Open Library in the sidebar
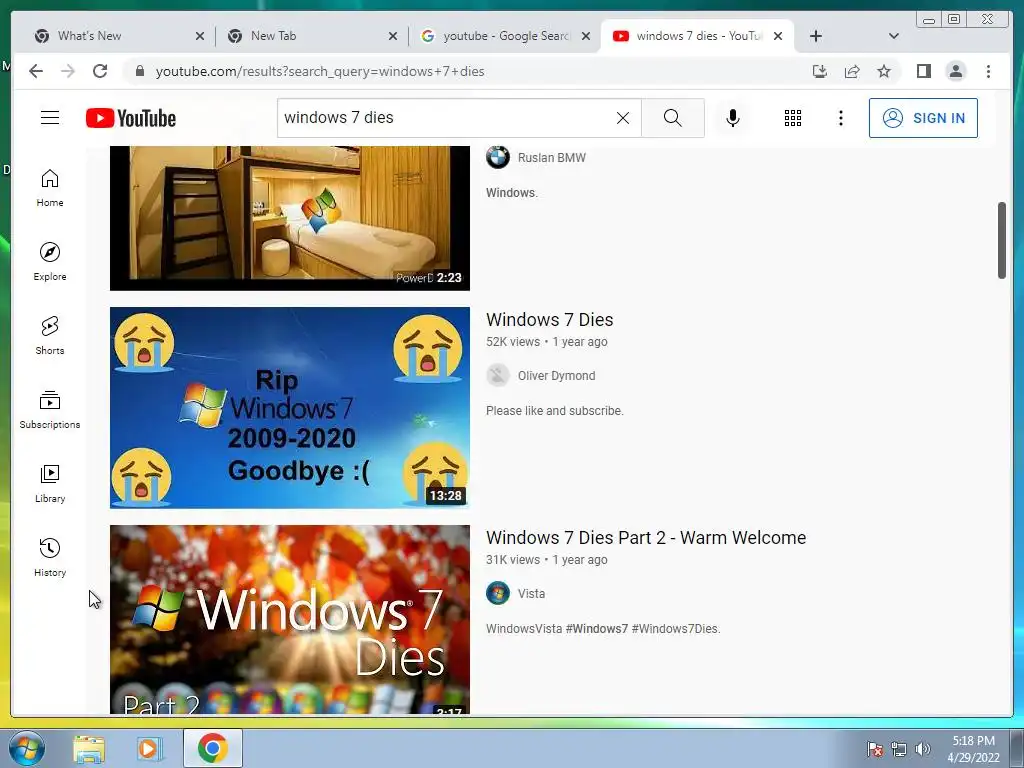 pos(50,483)
